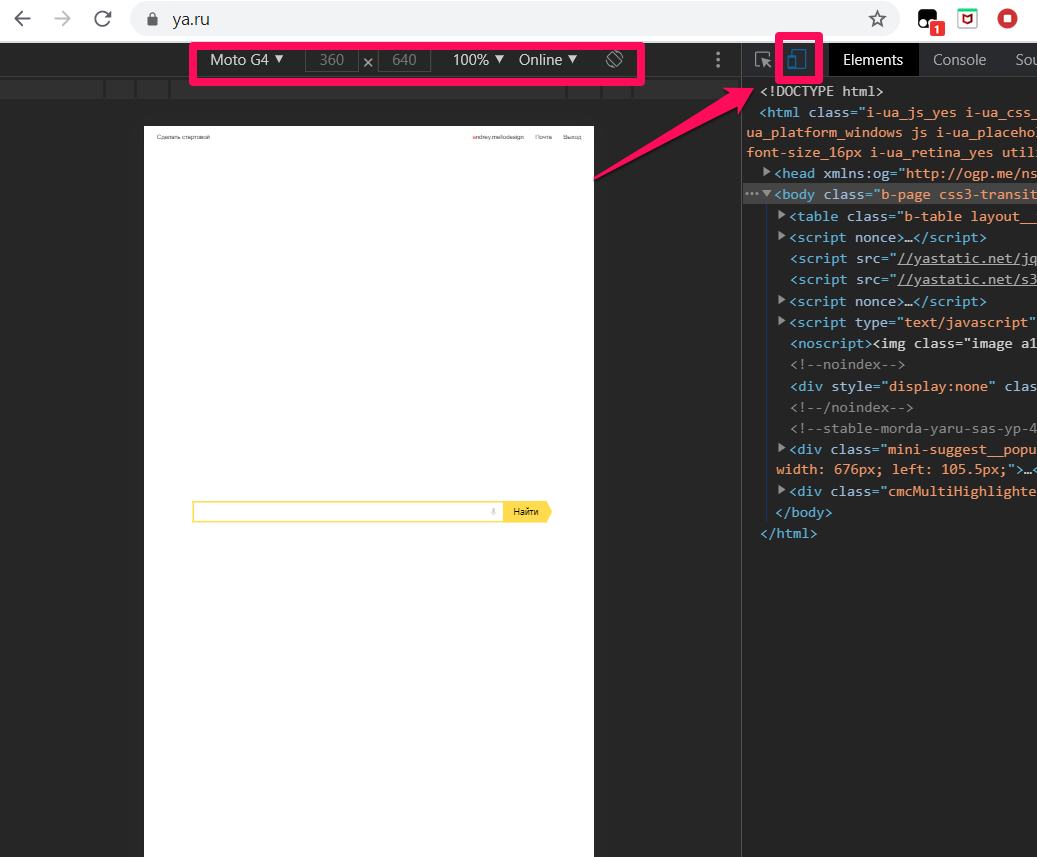Bookmark page with star icon
The height and width of the screenshot is (857, 1037).
pos(877,19)
